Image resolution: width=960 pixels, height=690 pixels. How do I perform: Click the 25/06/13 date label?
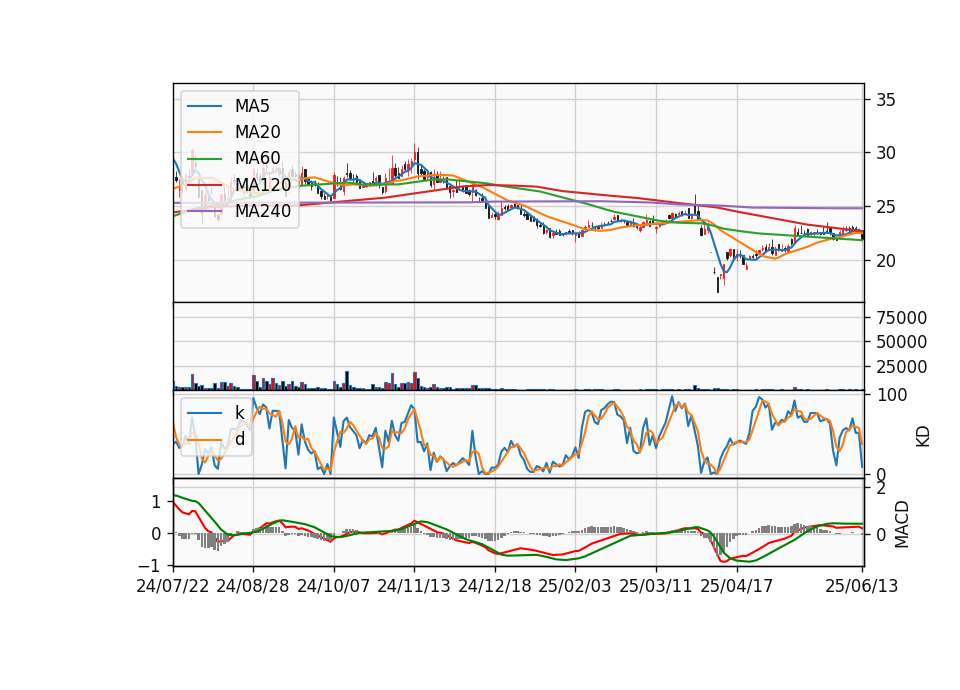[x=862, y=586]
